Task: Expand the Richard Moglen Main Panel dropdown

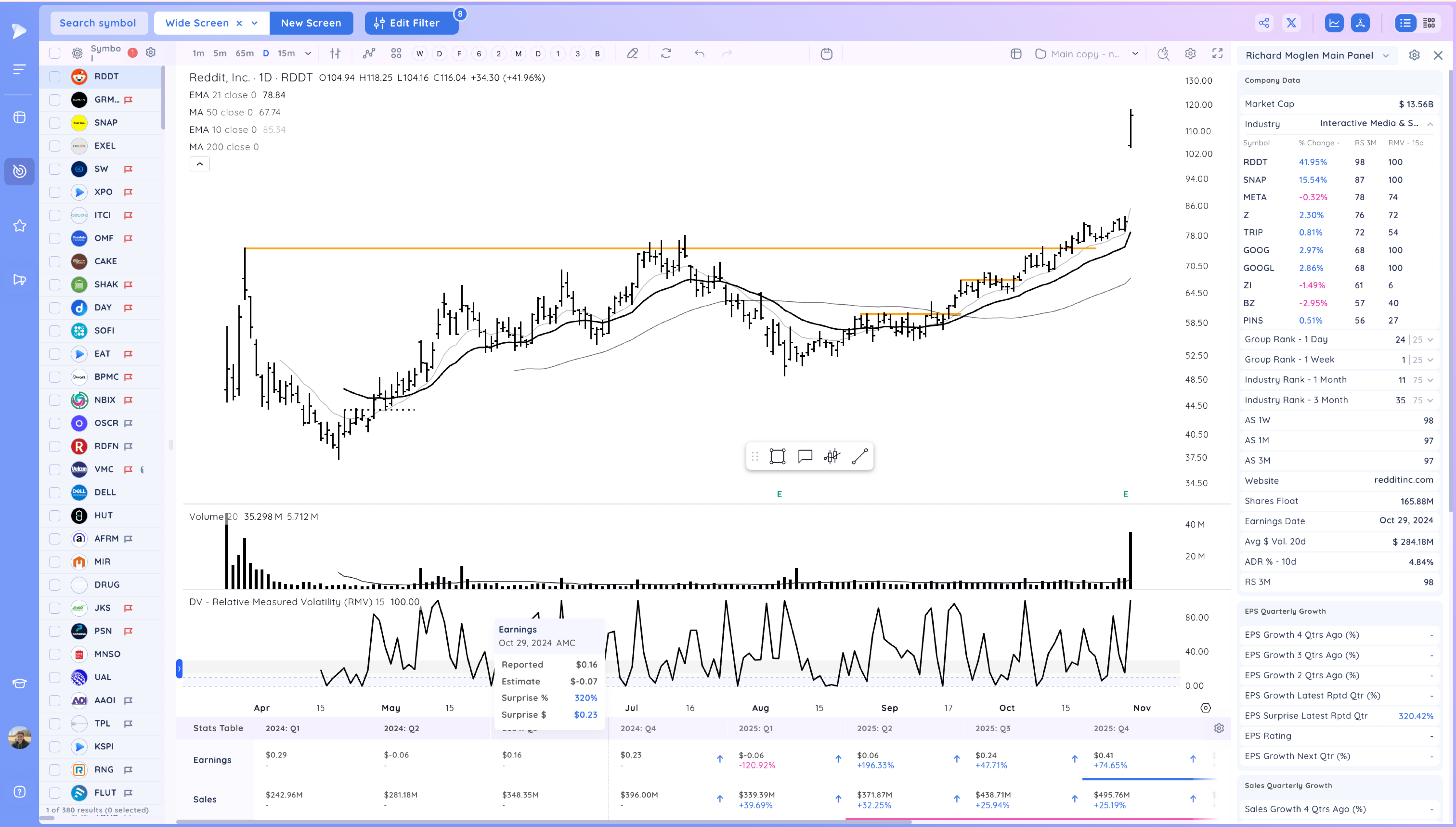Action: pyautogui.click(x=1386, y=55)
